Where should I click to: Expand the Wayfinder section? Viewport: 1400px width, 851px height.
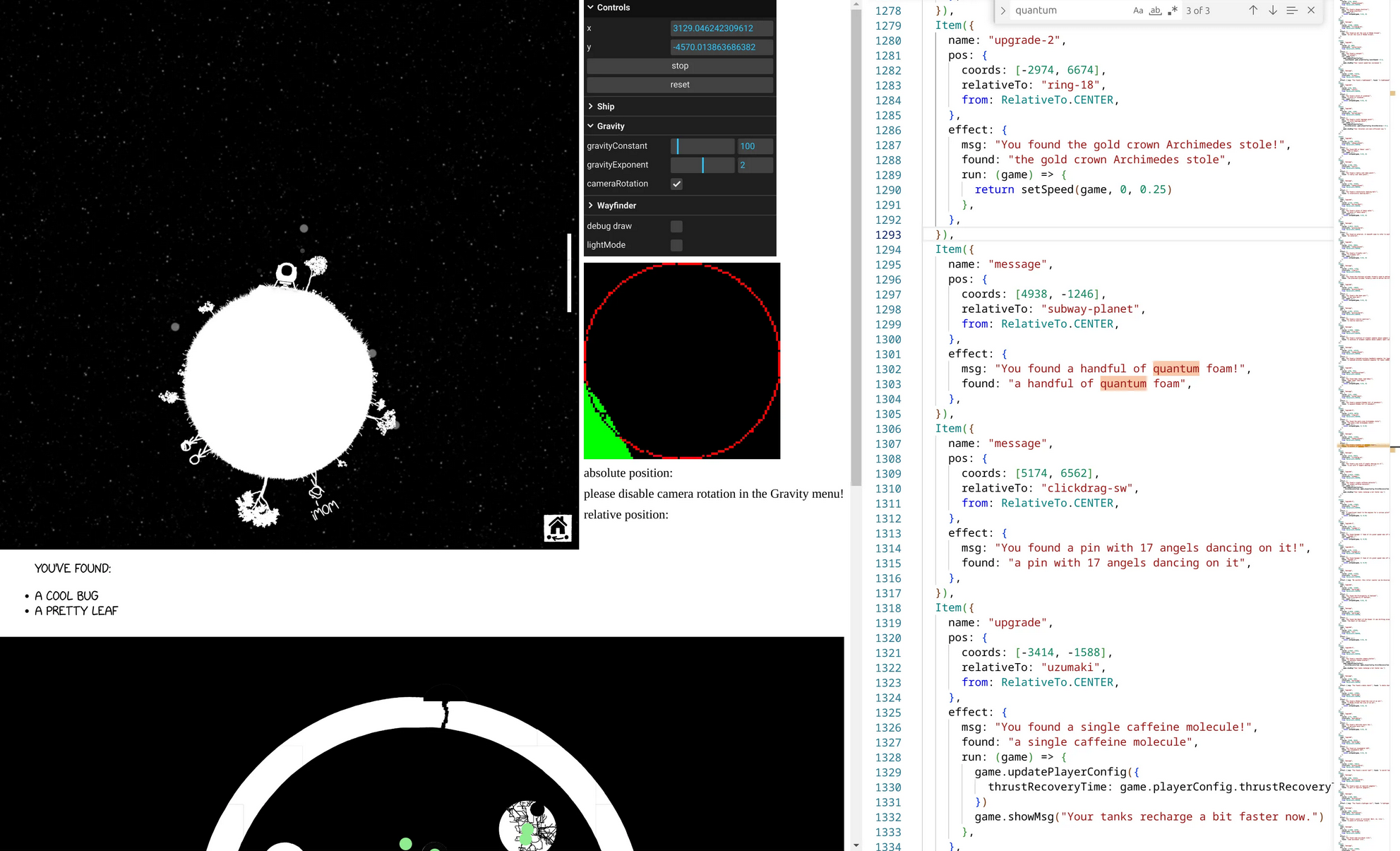616,206
